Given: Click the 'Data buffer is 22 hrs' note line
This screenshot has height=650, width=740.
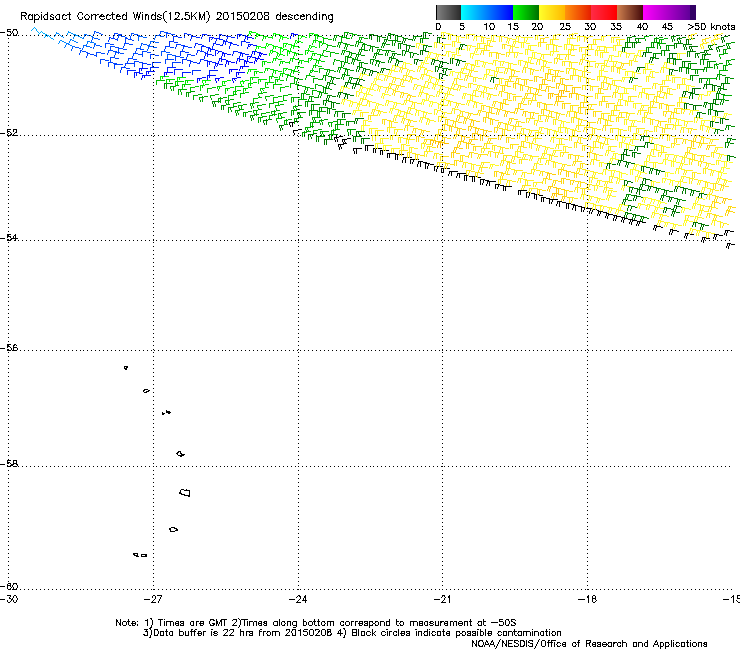Looking at the screenshot, I should [x=352, y=633].
